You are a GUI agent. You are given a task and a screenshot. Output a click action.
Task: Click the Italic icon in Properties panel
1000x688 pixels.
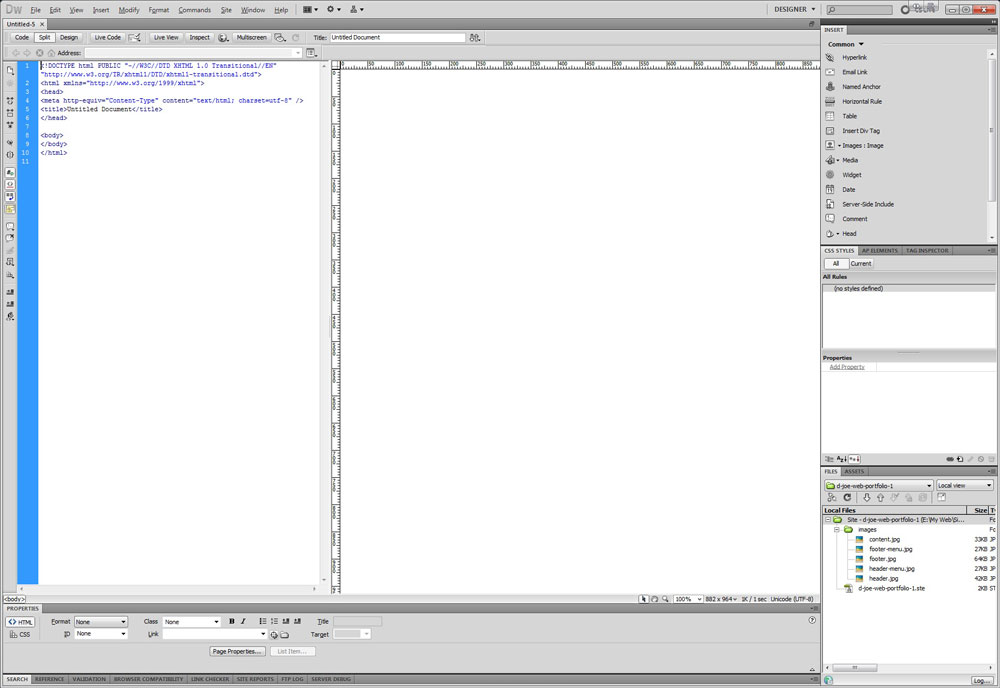click(x=243, y=622)
